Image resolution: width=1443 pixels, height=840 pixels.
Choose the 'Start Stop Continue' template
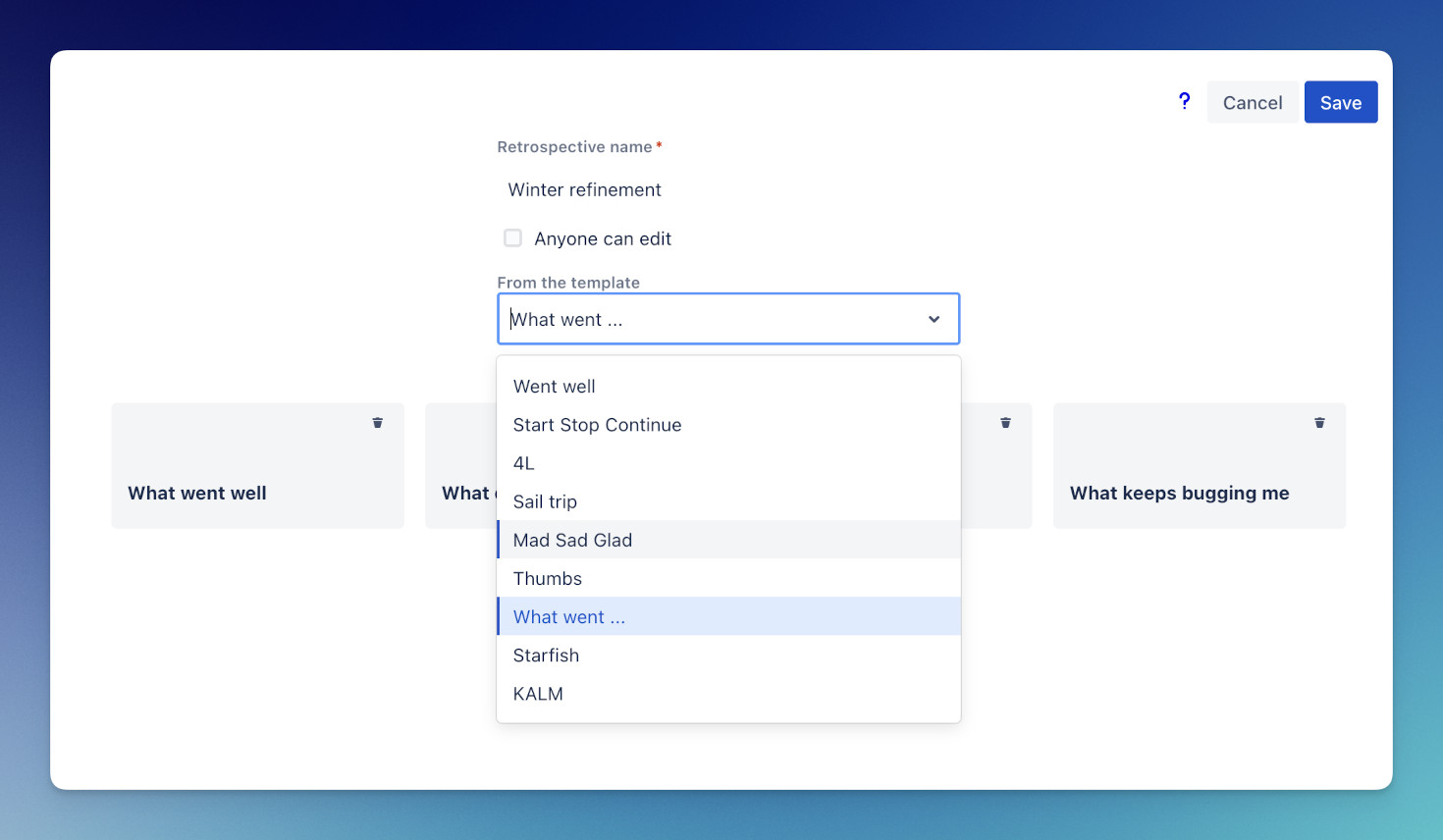pos(728,425)
